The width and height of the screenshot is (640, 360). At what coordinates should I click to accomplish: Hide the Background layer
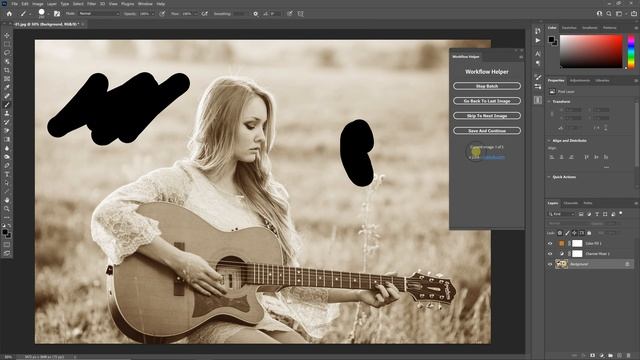click(x=550, y=264)
